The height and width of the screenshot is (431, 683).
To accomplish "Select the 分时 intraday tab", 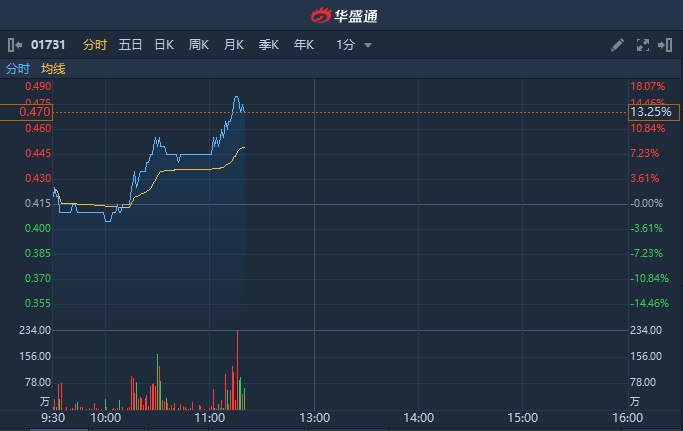I will (95, 45).
